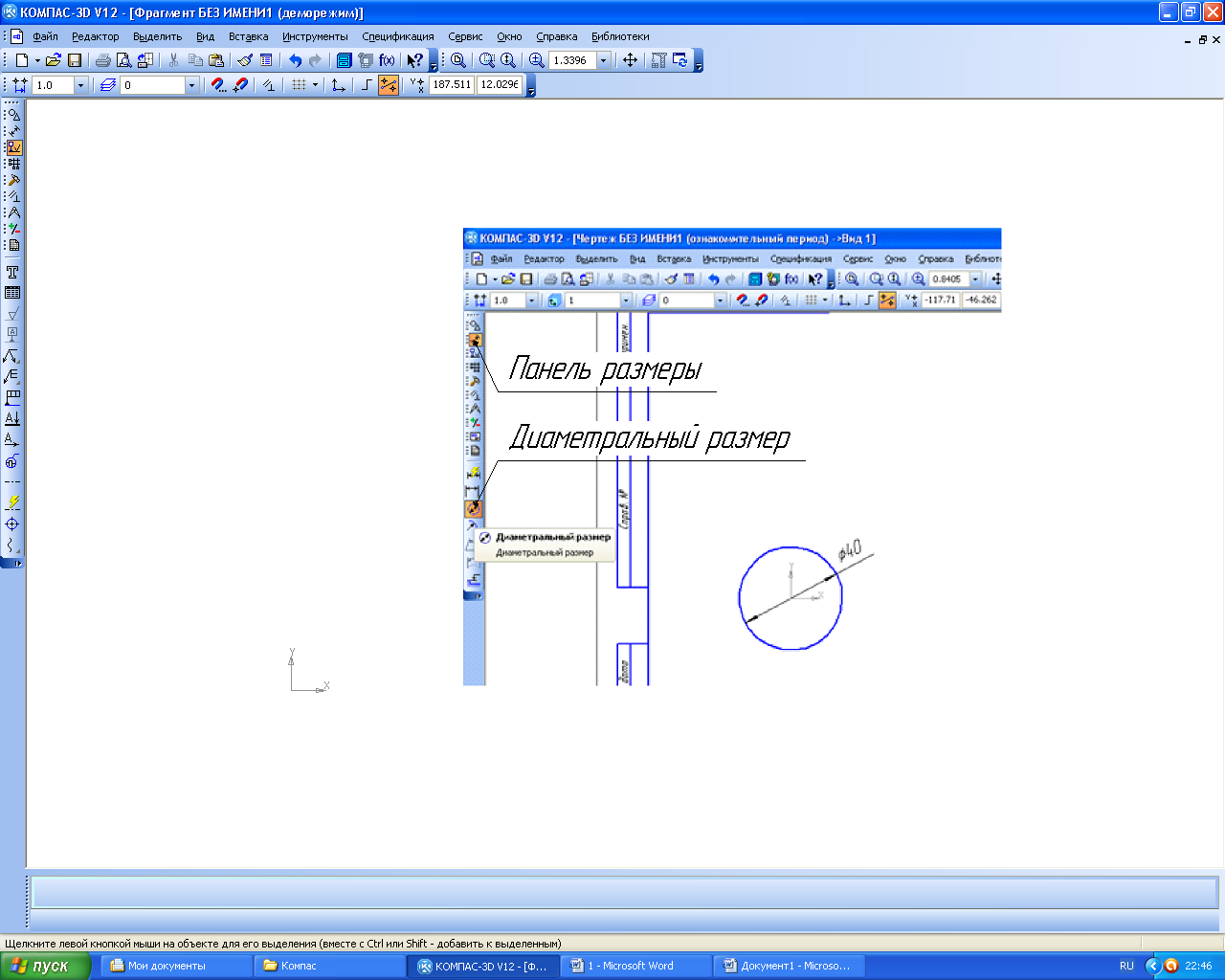Open the current layer 0 dropdown
Viewport: 1225px width, 980px height.
pos(191,85)
